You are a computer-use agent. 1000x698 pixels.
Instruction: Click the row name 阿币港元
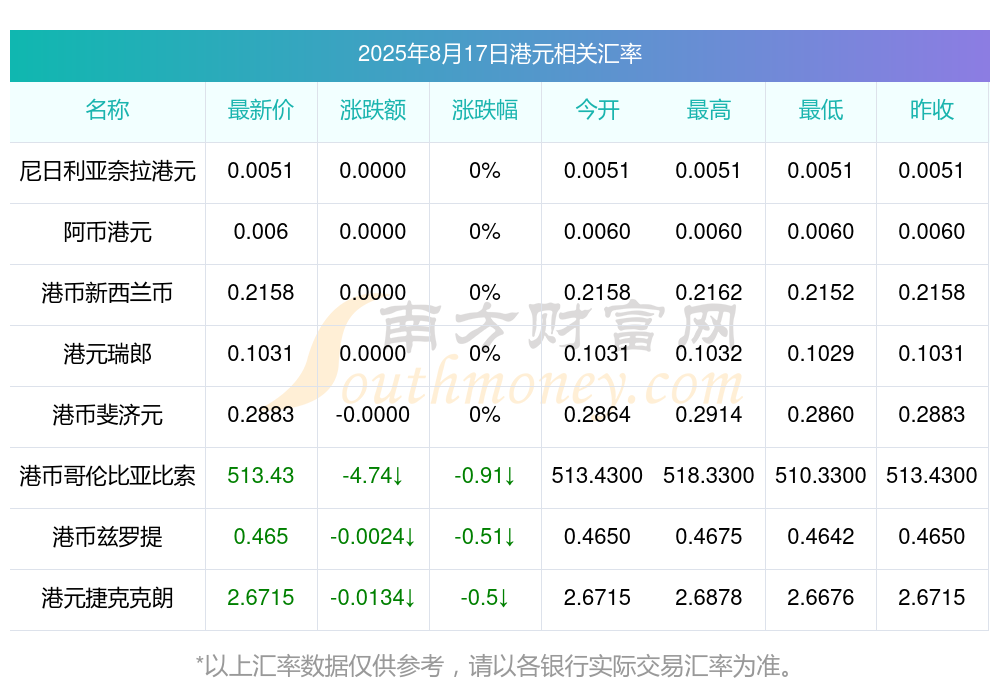(107, 232)
